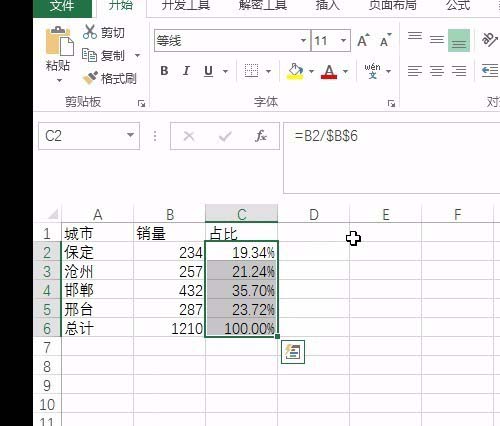Image resolution: width=500 pixels, height=426 pixels.
Task: Open the Insert Function fx button
Action: tap(260, 136)
